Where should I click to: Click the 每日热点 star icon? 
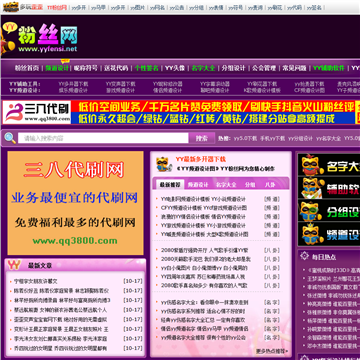pos(304,256)
